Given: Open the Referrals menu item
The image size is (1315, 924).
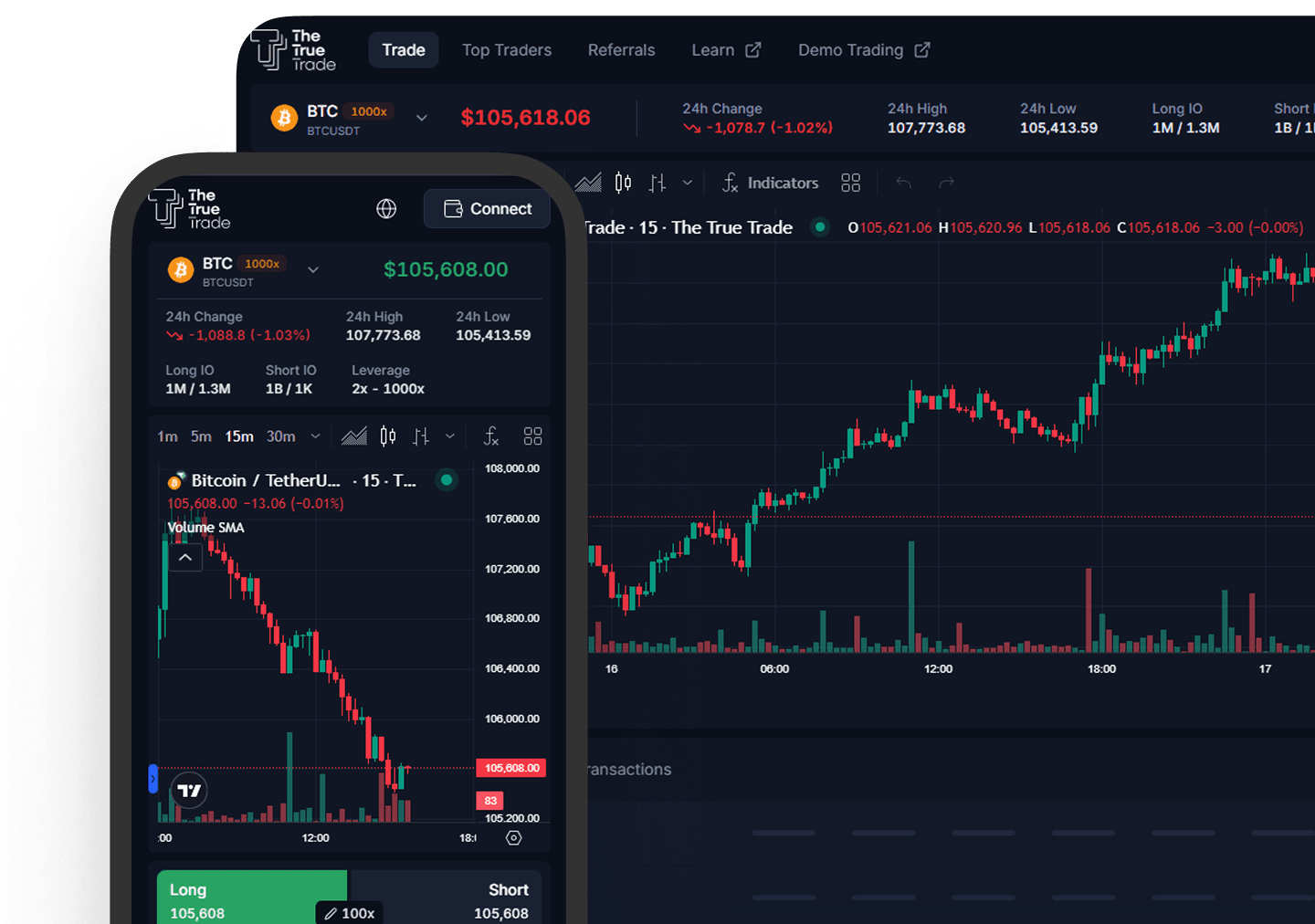Looking at the screenshot, I should point(621,50).
